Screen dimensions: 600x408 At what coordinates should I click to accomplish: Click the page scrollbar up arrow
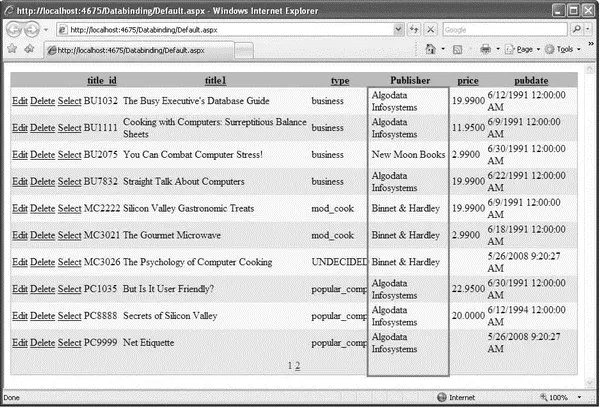(x=589, y=69)
